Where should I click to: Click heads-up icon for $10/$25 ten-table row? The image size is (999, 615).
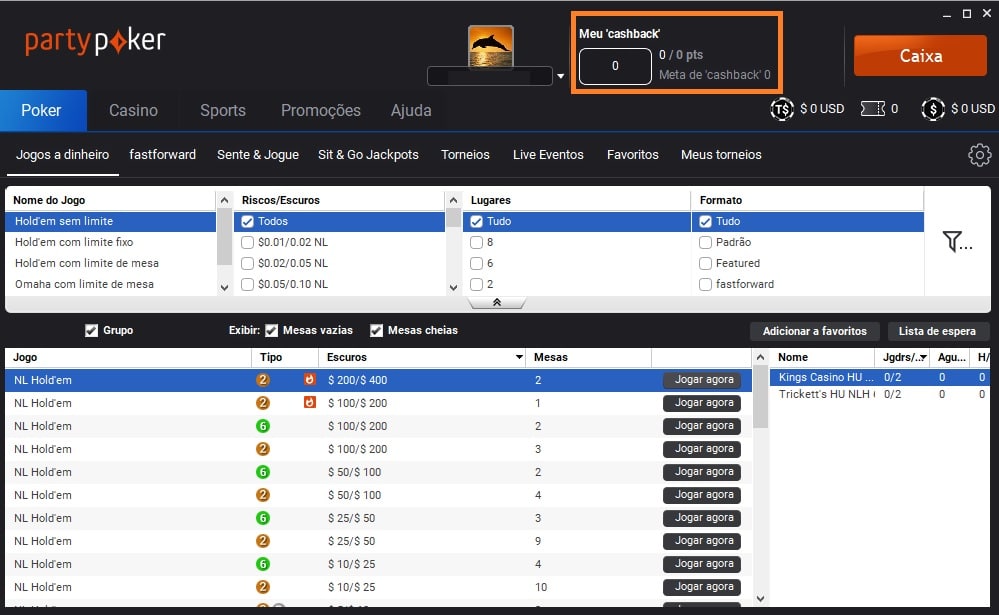point(262,587)
